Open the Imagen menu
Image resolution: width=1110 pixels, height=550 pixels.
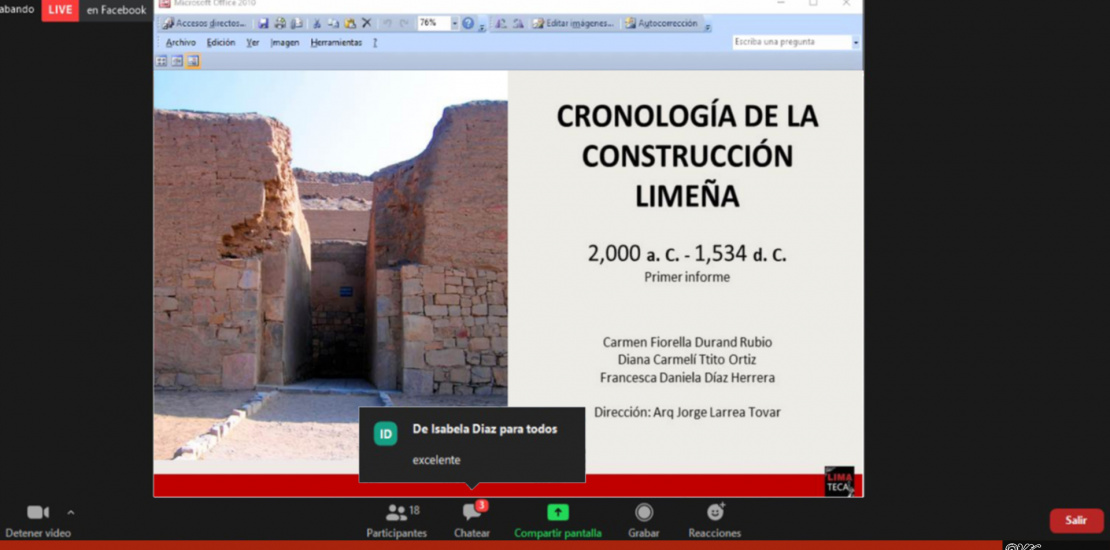click(x=285, y=42)
